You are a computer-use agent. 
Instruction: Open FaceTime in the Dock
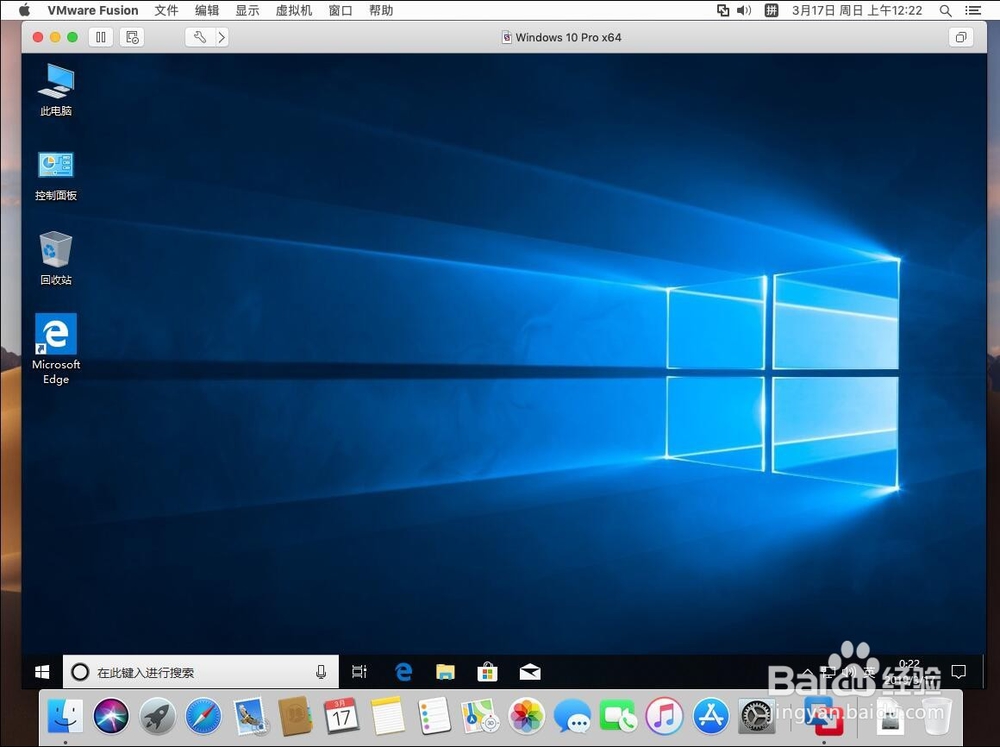[618, 715]
